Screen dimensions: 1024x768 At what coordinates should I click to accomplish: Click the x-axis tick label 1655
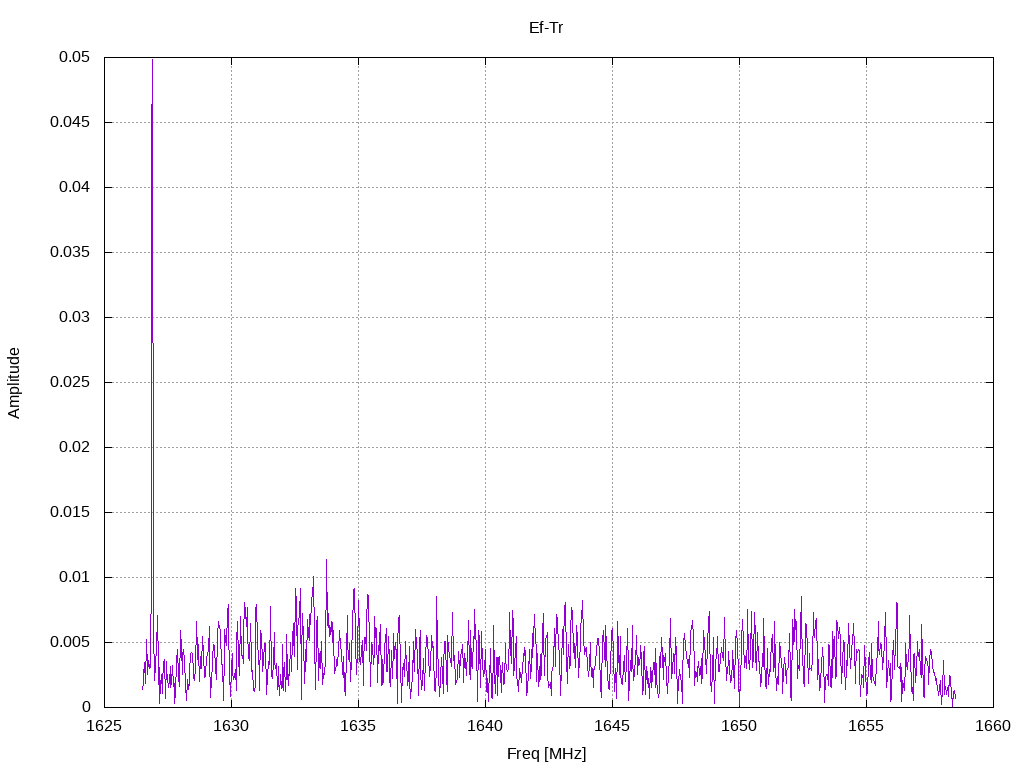coord(867,726)
